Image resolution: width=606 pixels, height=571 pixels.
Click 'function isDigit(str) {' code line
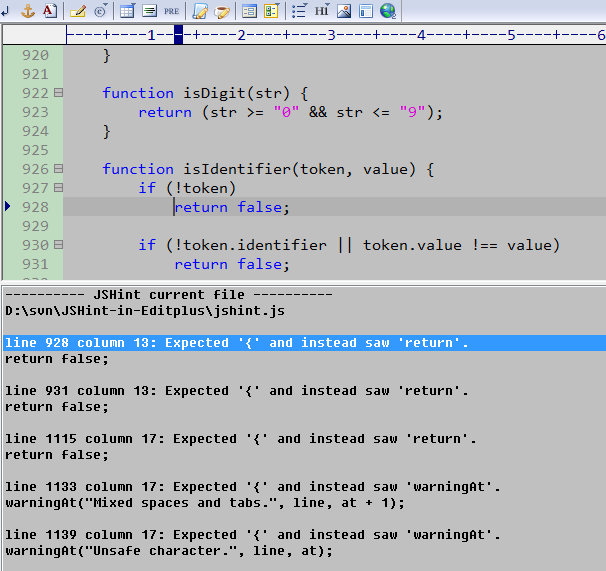pyautogui.click(x=205, y=93)
